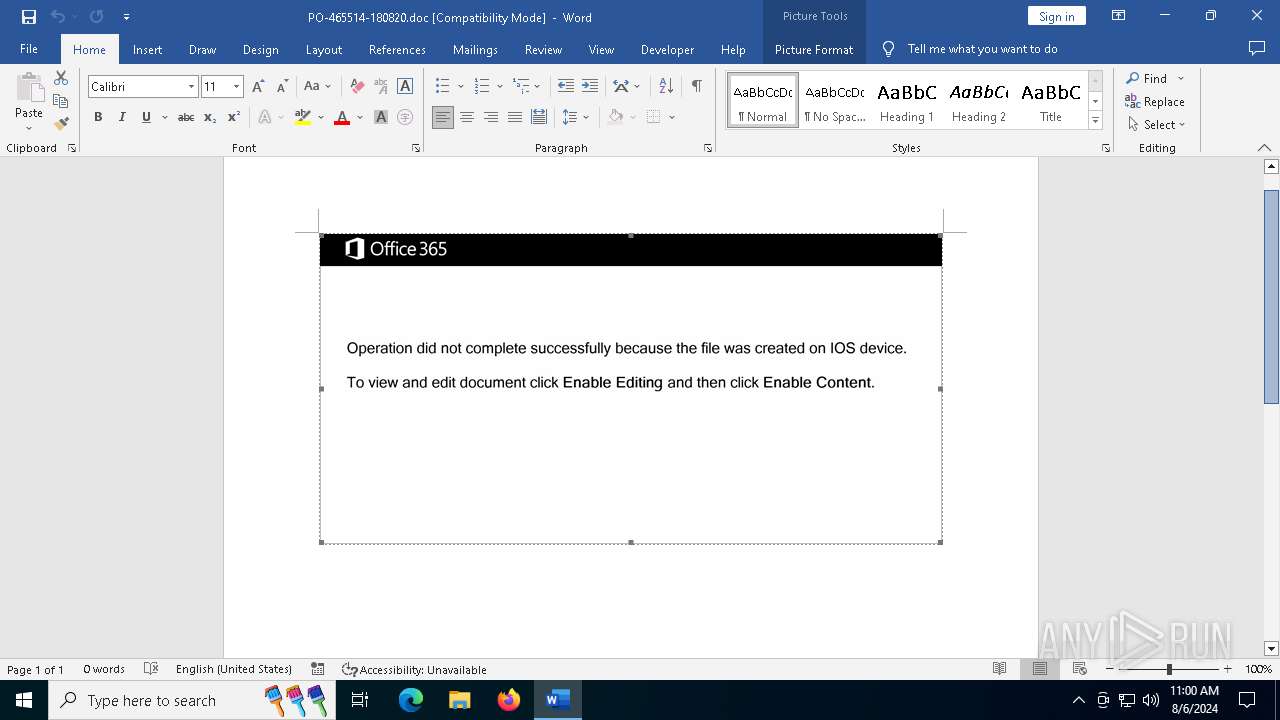Click the Tell me what you want field

click(x=982, y=49)
